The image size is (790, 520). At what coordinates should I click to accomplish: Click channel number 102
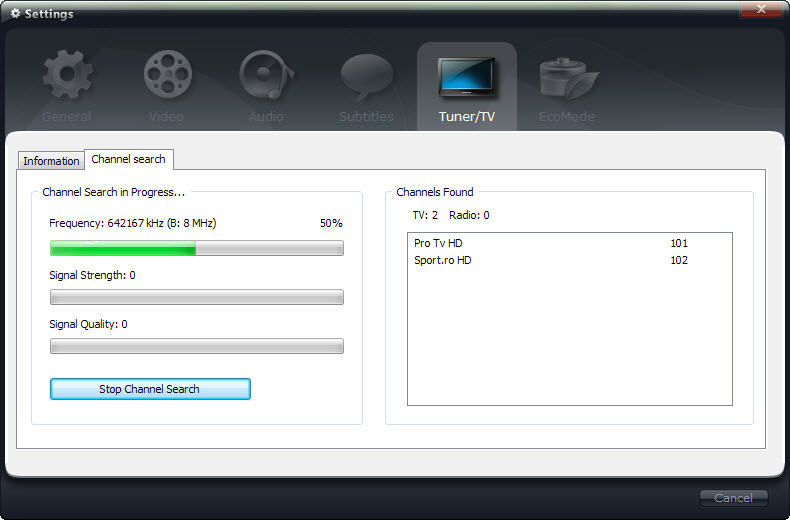(x=679, y=260)
